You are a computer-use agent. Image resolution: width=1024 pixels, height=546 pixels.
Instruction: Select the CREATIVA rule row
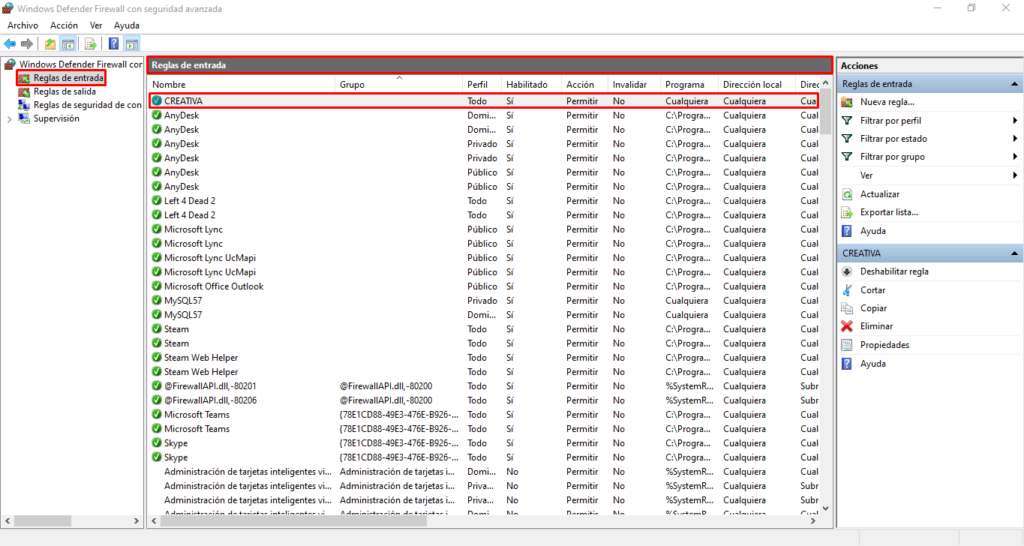(483, 101)
